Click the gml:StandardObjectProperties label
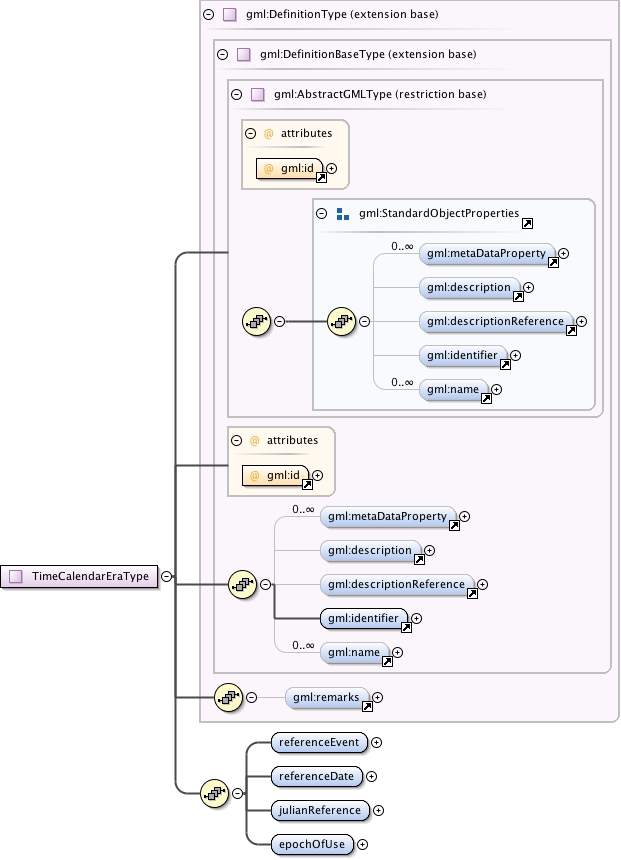This screenshot has height=860, width=621. (x=439, y=213)
